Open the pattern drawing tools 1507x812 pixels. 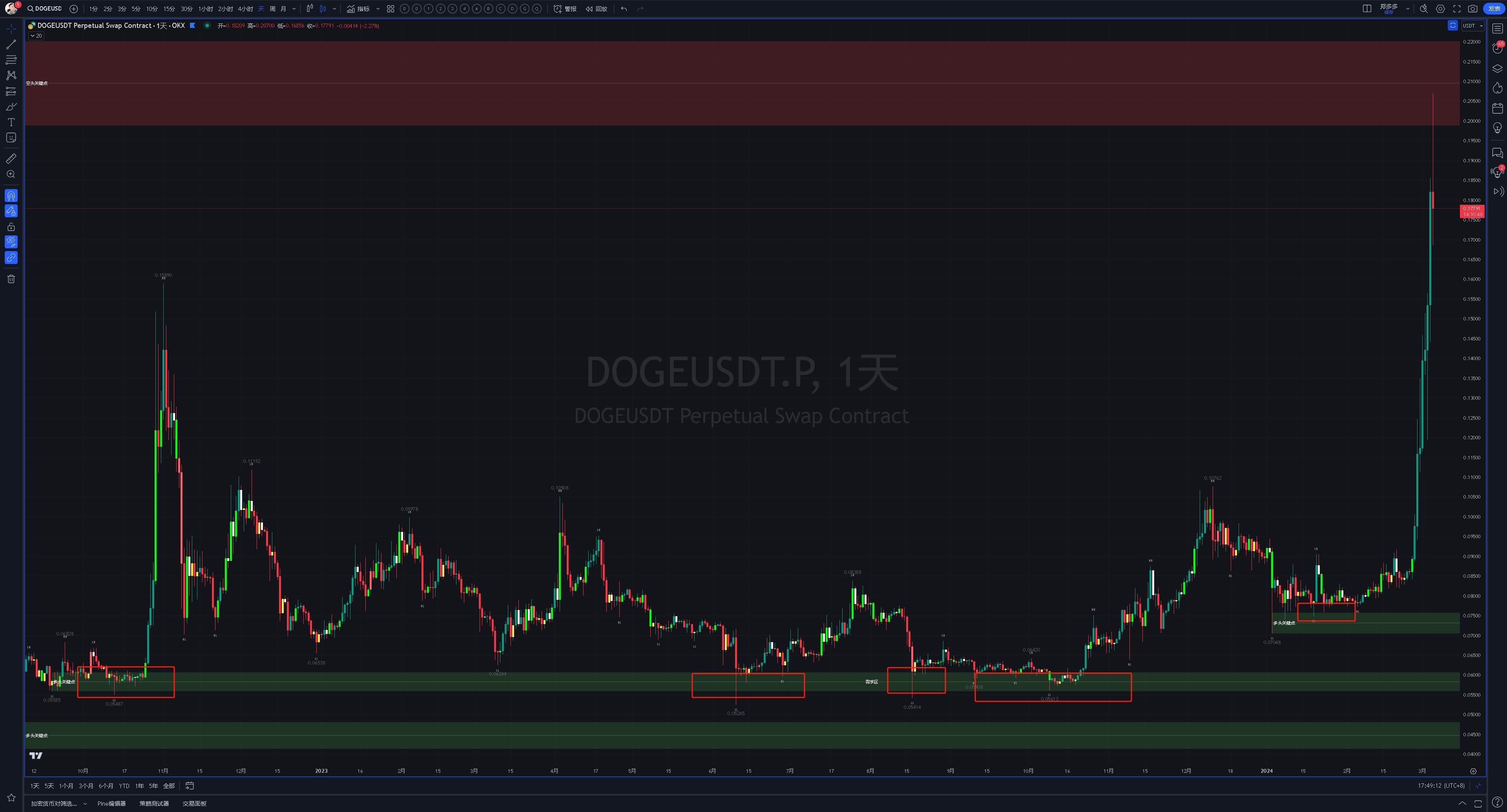pyautogui.click(x=11, y=75)
